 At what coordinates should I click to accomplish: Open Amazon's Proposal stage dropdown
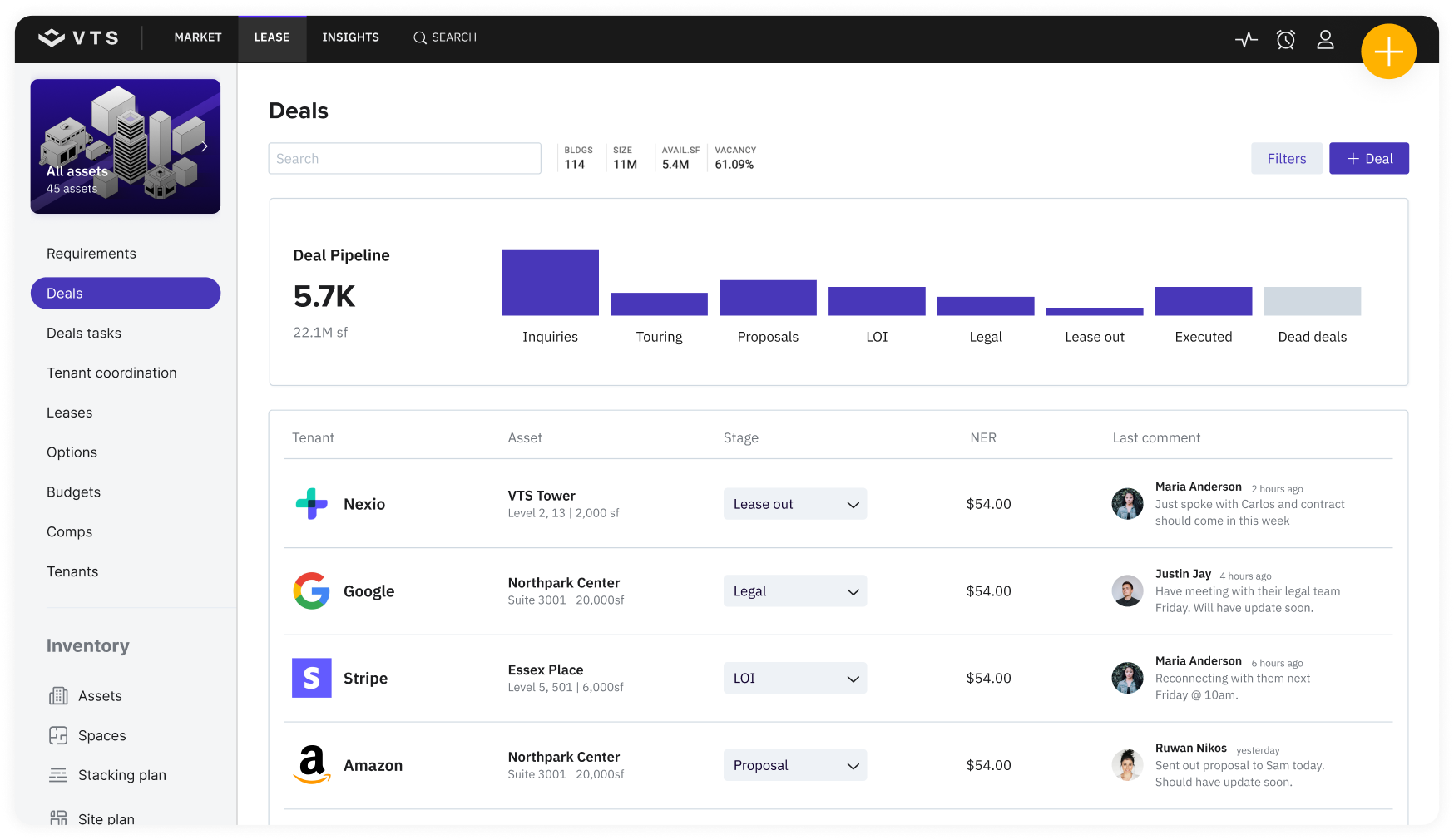click(794, 765)
